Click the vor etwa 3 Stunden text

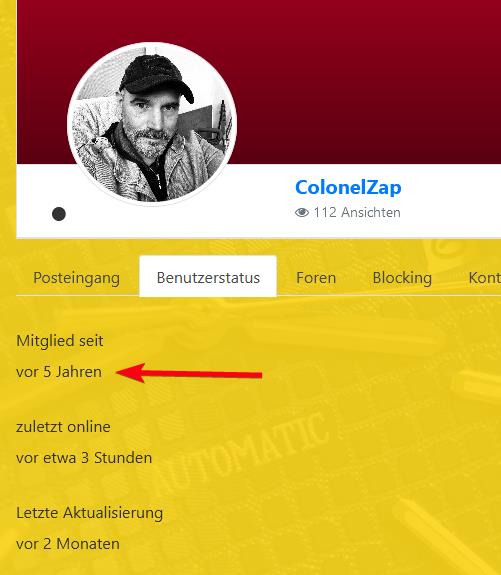pyautogui.click(x=84, y=458)
